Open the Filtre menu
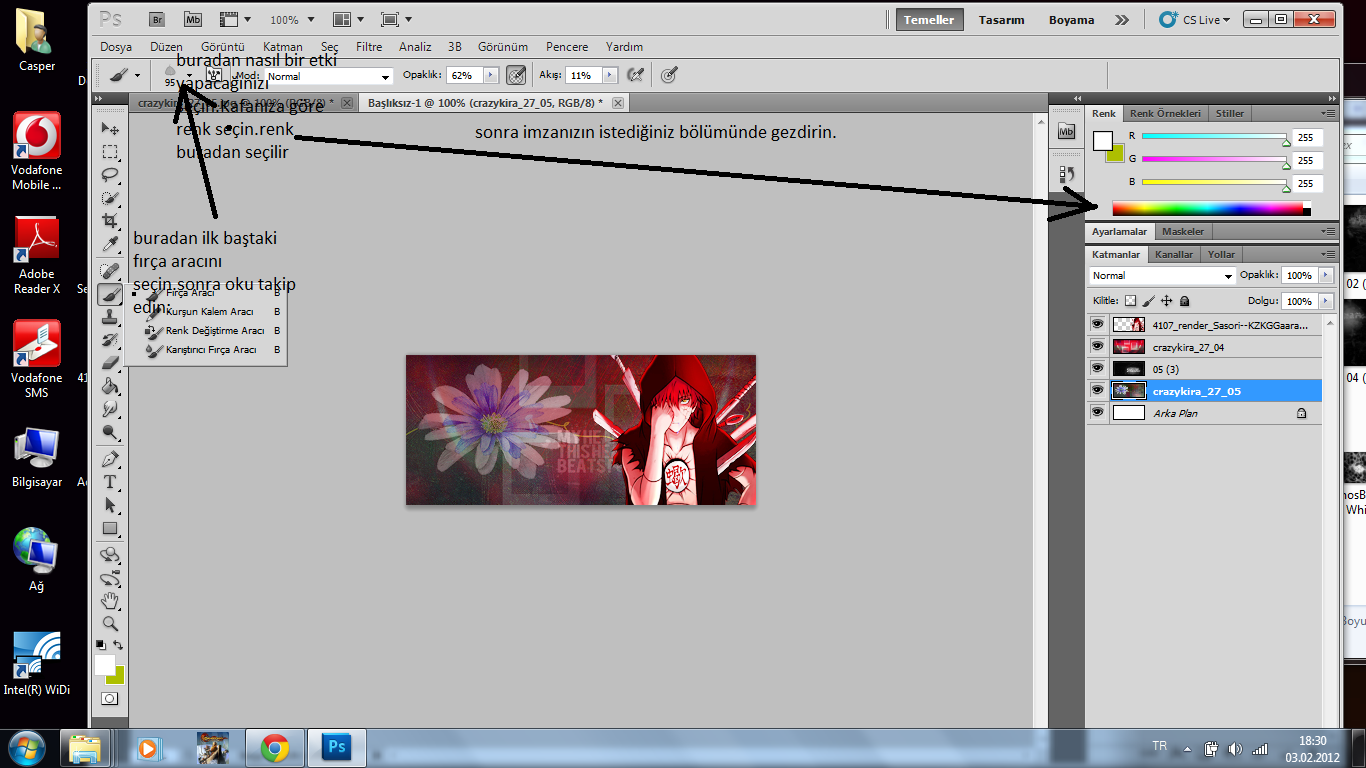This screenshot has width=1366, height=768. coord(369,47)
